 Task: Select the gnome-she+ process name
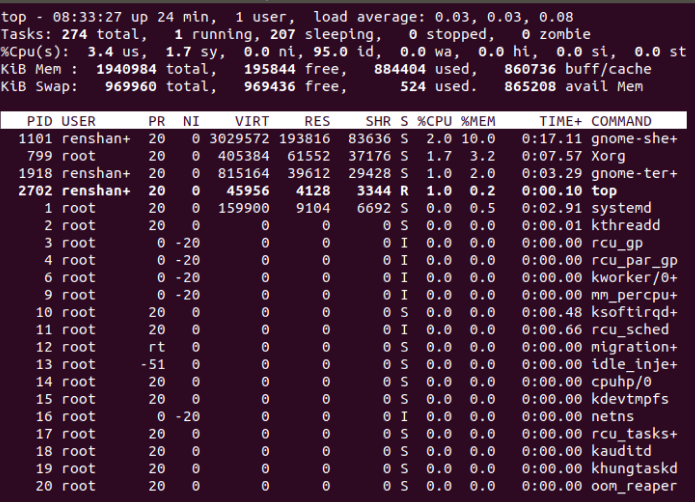click(634, 139)
